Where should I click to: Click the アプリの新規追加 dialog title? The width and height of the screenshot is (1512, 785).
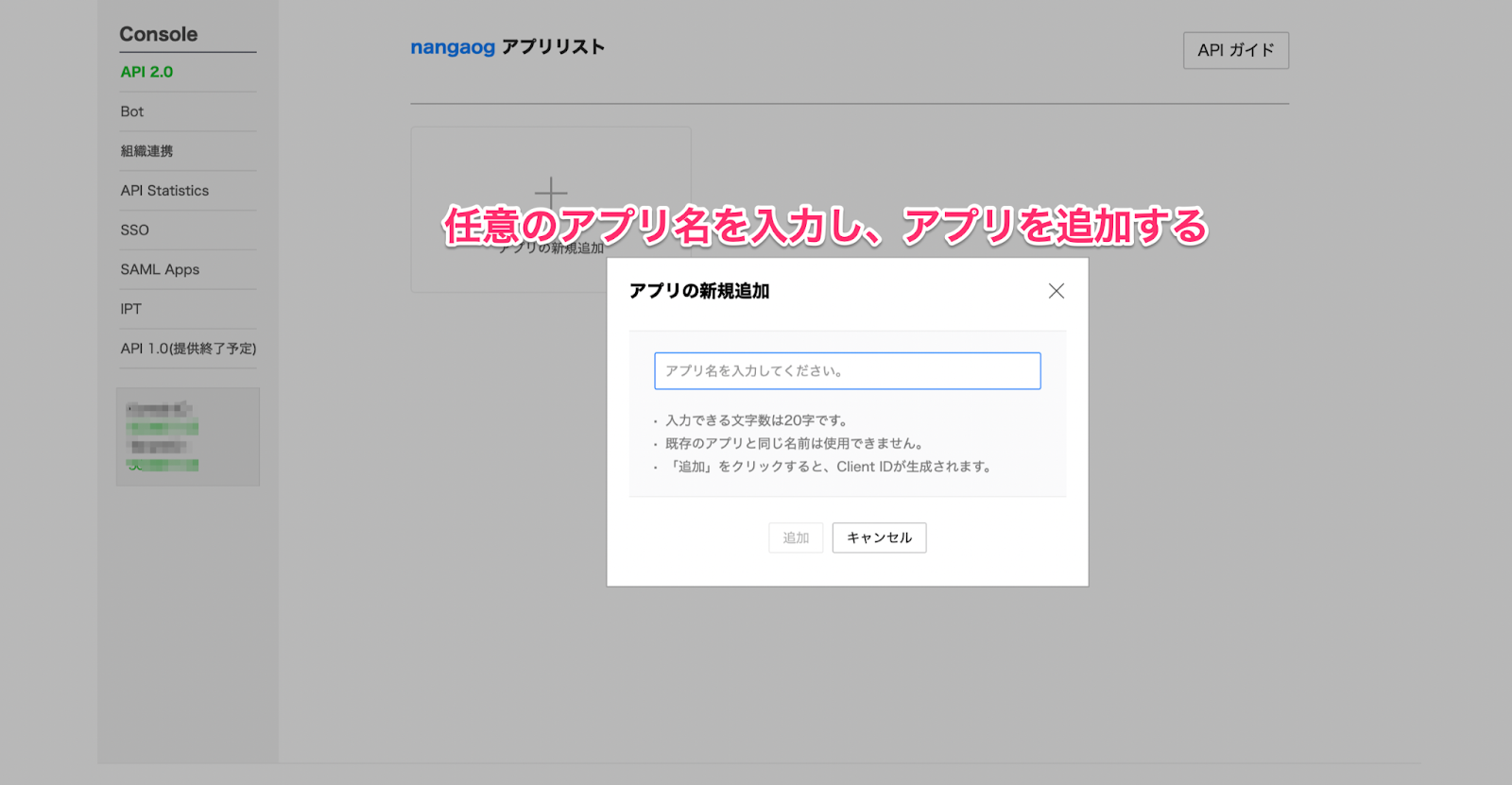pos(699,291)
